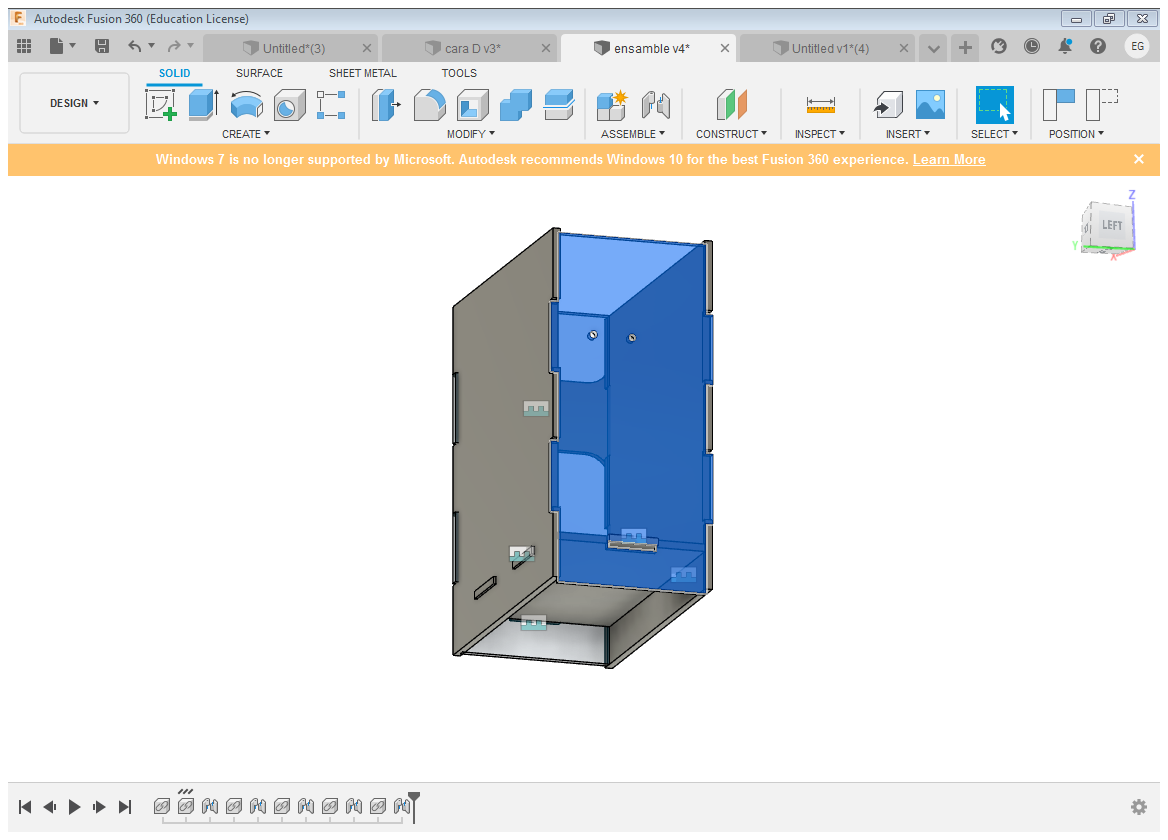Image resolution: width=1168 pixels, height=840 pixels.
Task: Switch to the SOLID tab
Action: point(174,73)
